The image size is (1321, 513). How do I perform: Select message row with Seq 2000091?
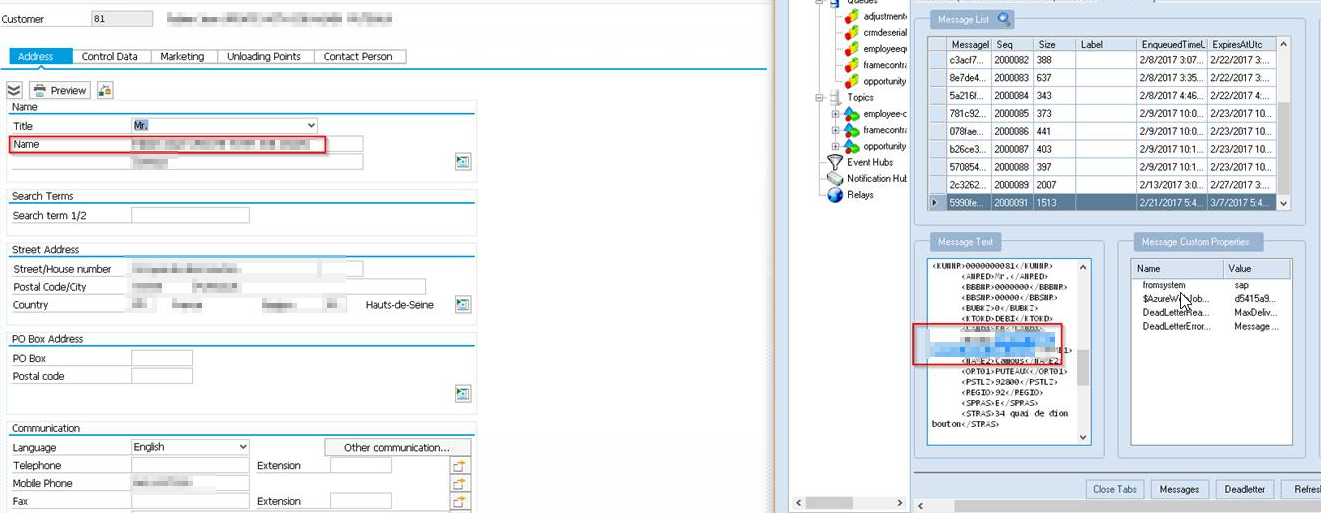click(1103, 202)
